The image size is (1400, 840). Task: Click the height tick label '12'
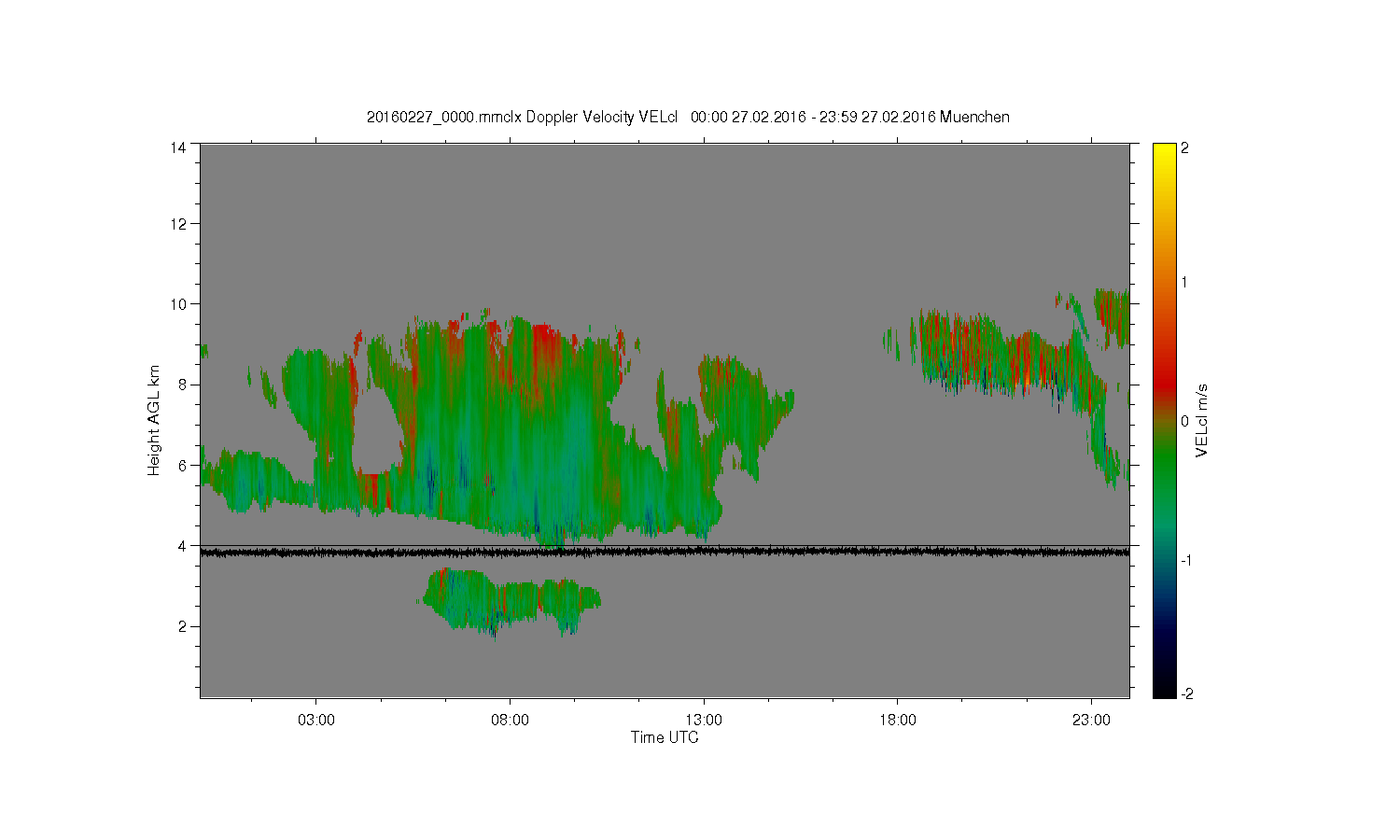coord(178,224)
